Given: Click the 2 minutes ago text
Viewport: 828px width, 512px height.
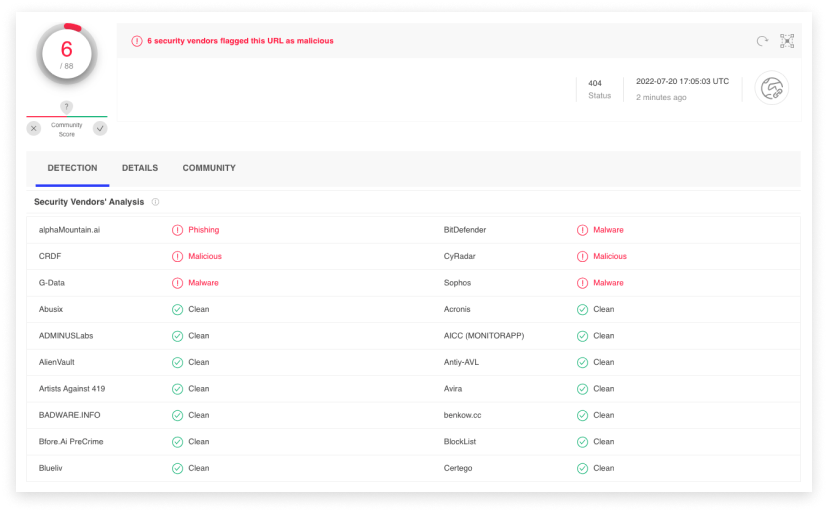Looking at the screenshot, I should pos(661,97).
